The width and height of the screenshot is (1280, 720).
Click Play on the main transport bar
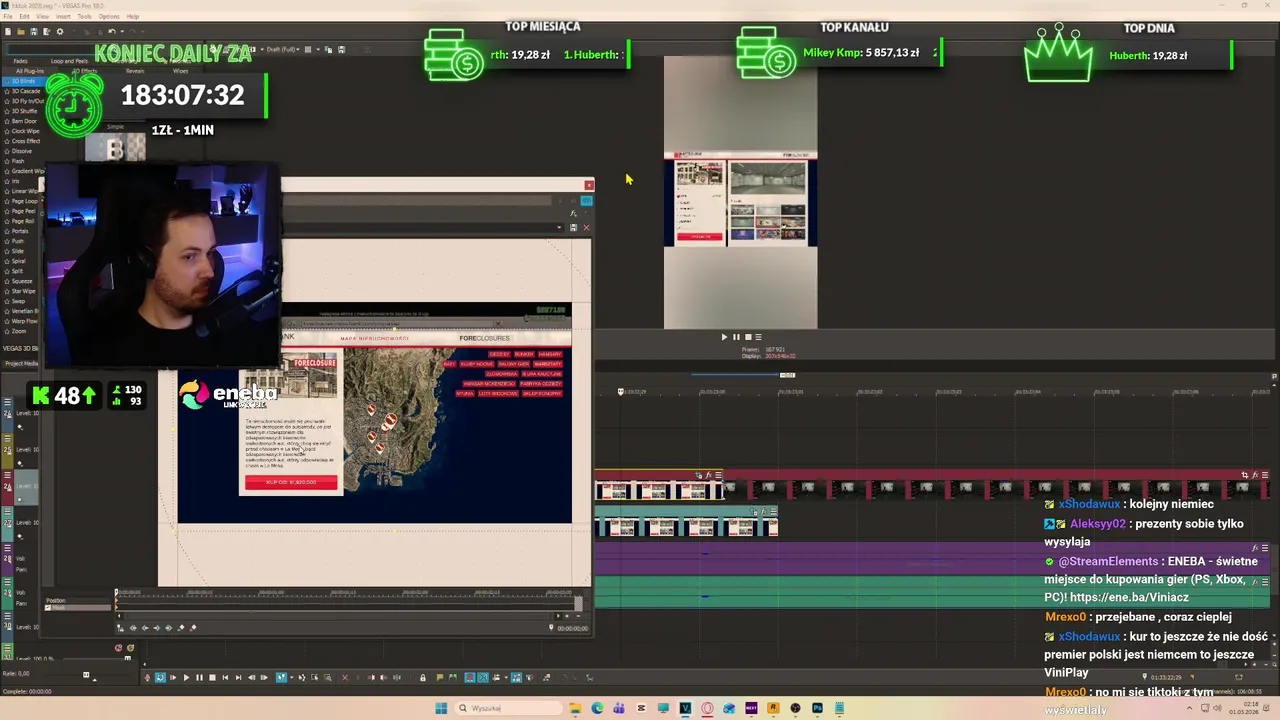186,678
